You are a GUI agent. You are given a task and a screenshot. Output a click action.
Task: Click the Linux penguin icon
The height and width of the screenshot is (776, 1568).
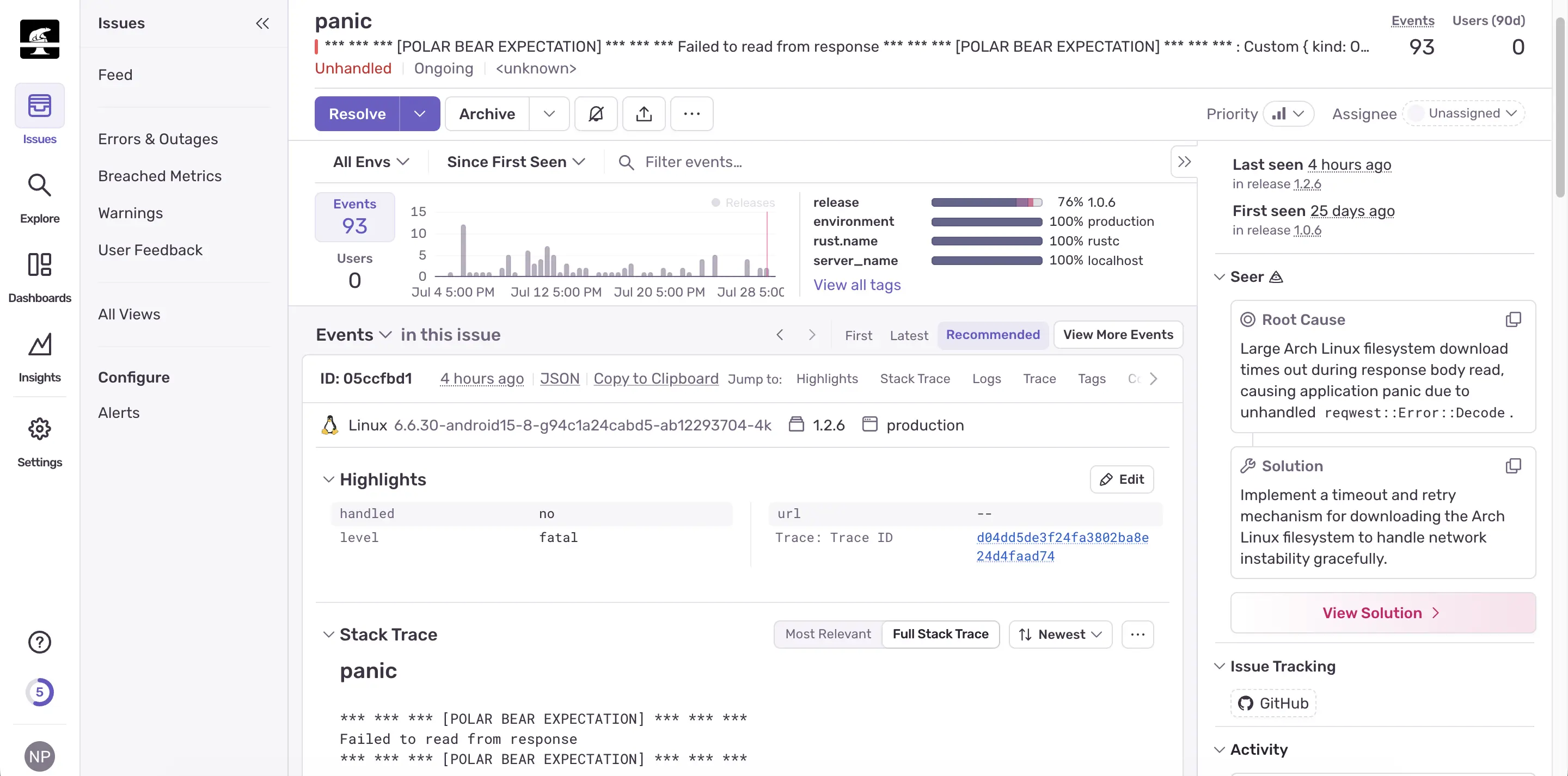pyautogui.click(x=329, y=426)
